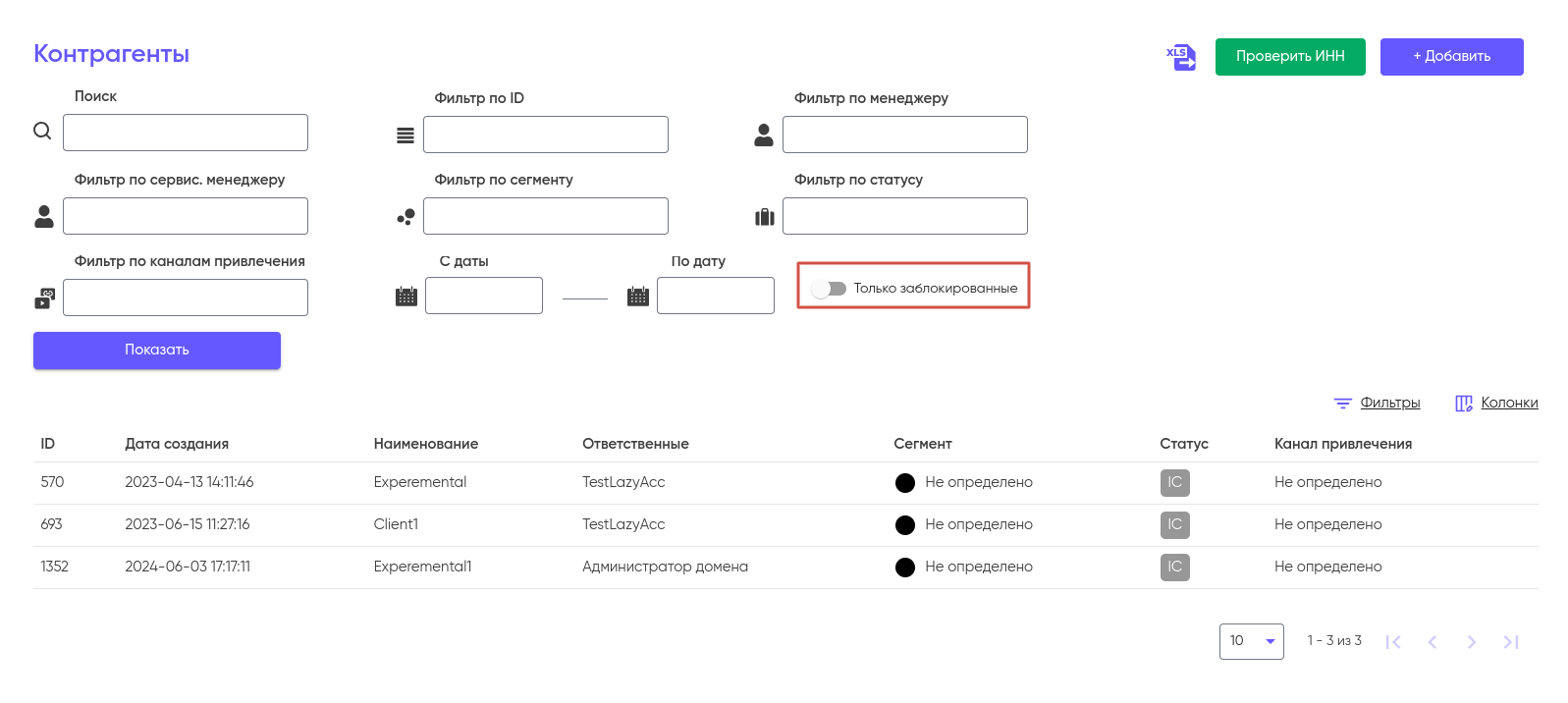The image size is (1568, 703).
Task: Open rows-per-page dropdown showing 10
Action: (x=1251, y=641)
